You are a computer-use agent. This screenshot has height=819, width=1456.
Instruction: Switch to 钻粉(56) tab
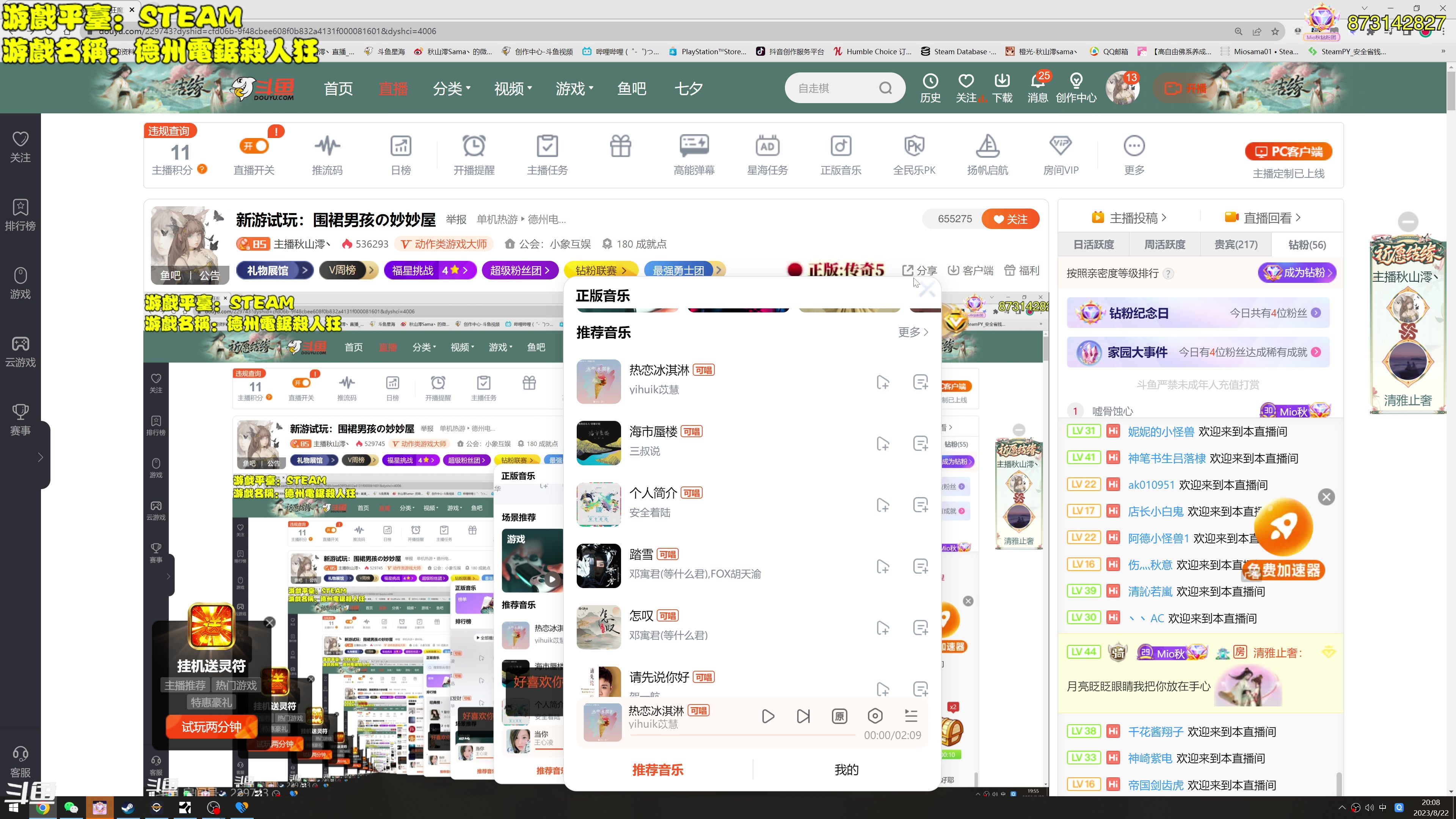pos(1307,245)
